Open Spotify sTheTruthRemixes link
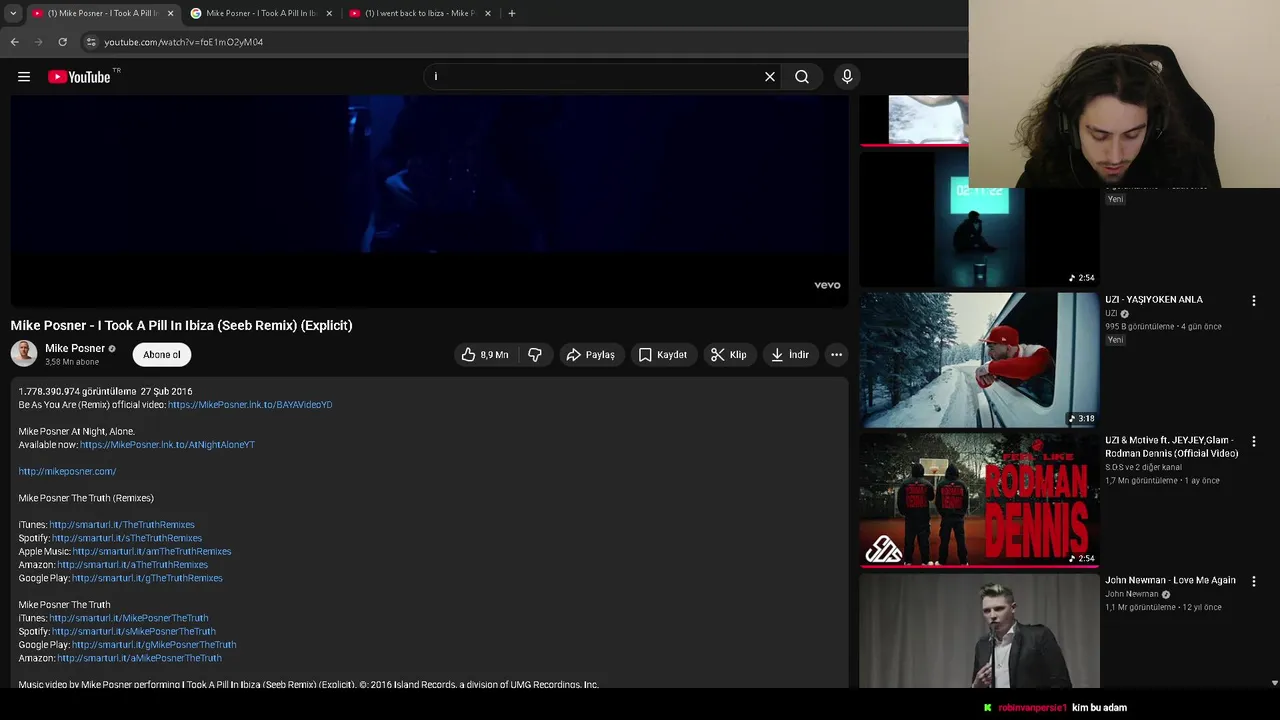1280x720 pixels. point(127,538)
